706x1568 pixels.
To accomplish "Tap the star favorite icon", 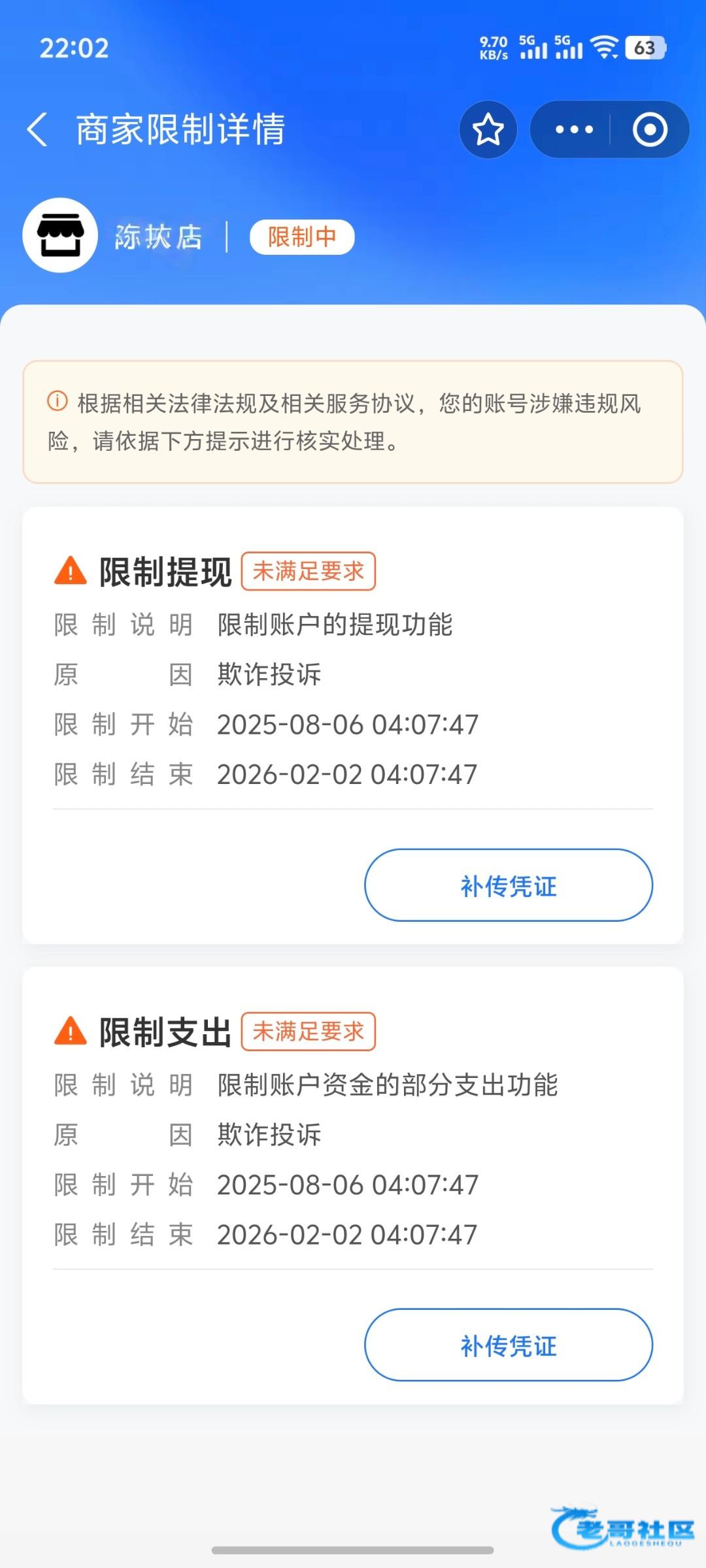I will (x=488, y=129).
